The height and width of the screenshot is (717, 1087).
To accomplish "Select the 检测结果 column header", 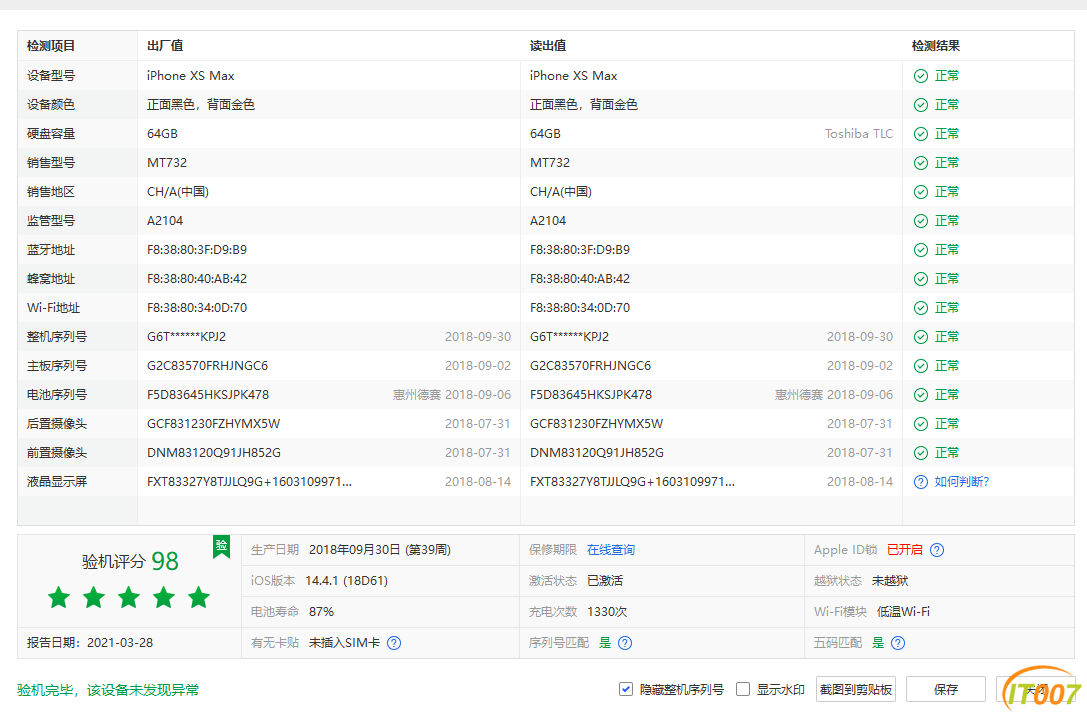I will pyautogui.click(x=936, y=46).
